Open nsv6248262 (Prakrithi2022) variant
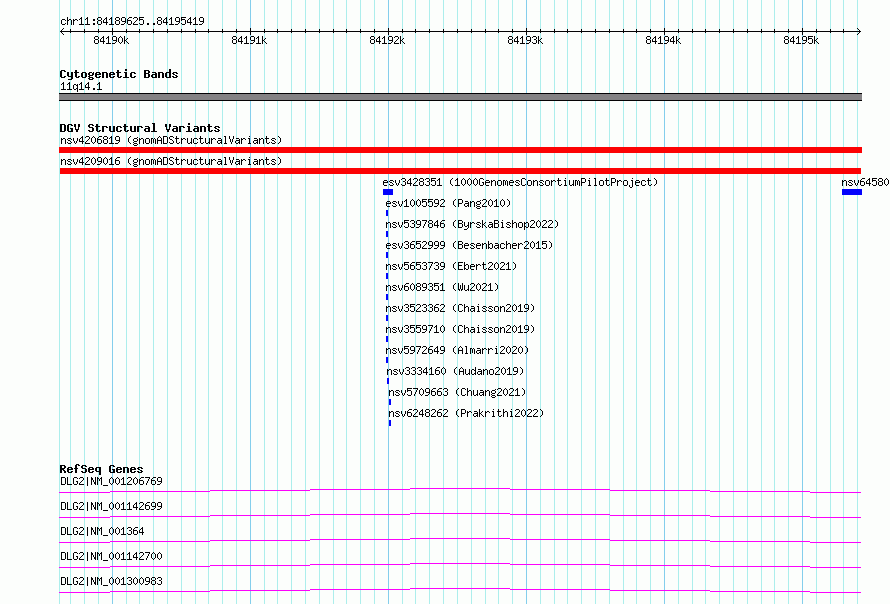890x604 pixels. coord(466,413)
